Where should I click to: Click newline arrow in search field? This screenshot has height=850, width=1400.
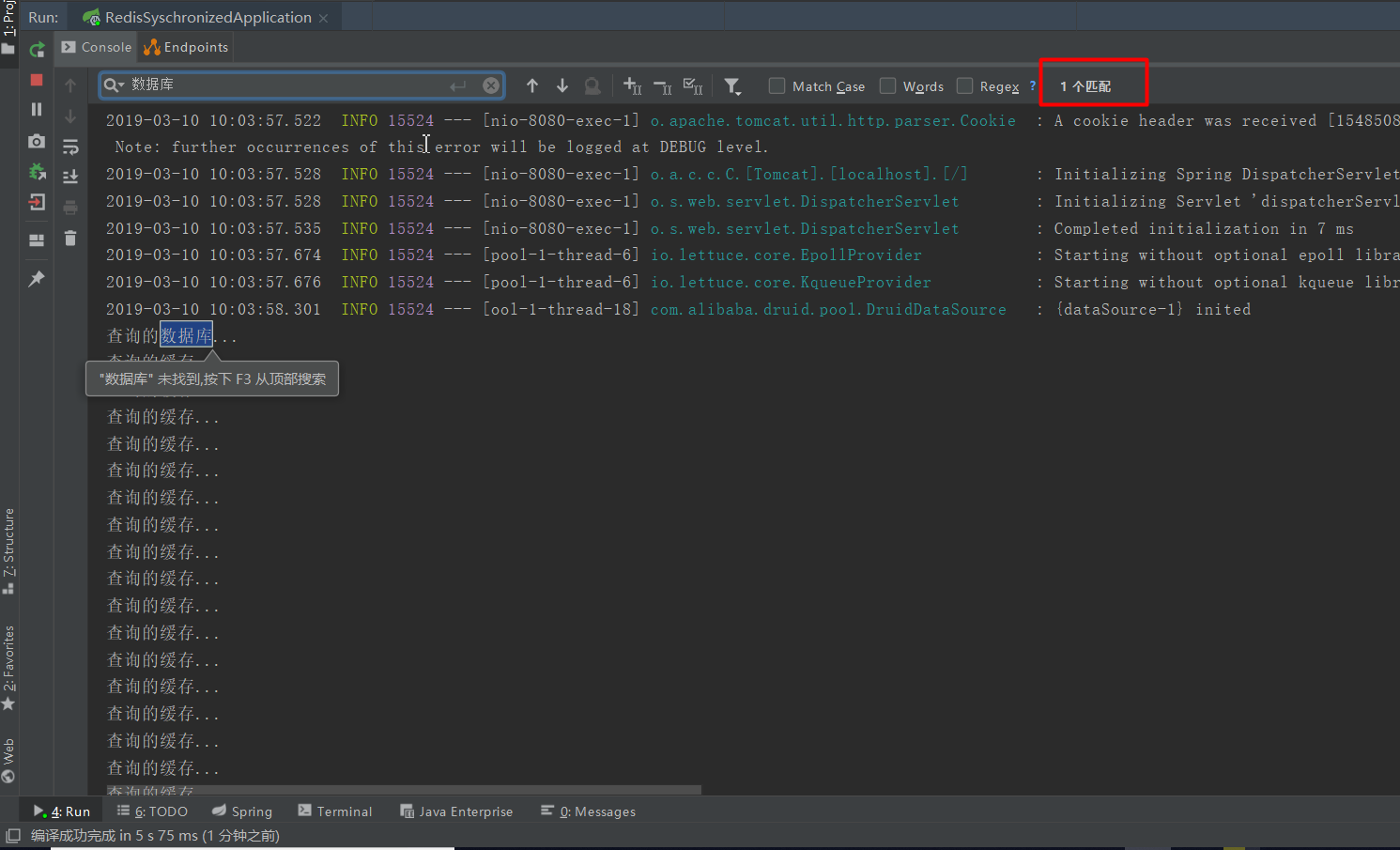457,85
